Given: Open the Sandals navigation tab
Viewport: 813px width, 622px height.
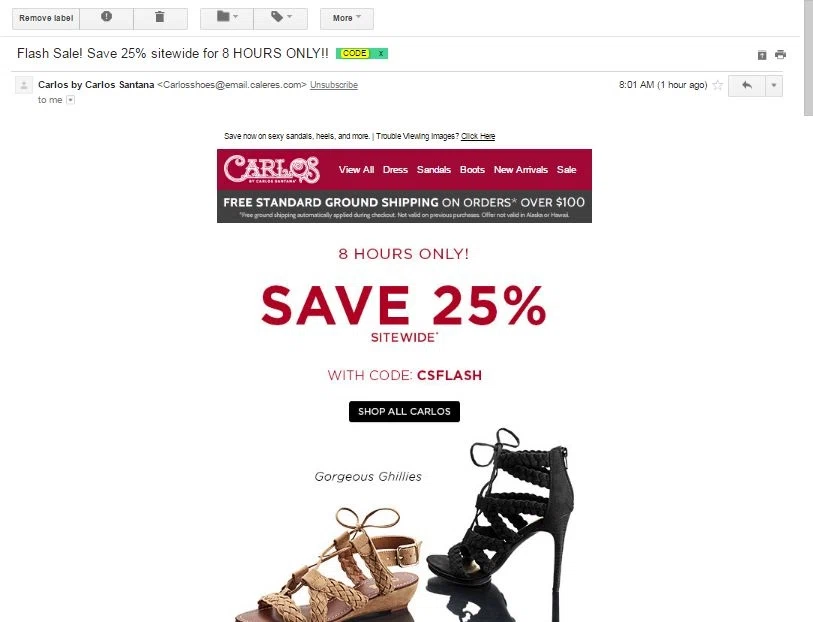Looking at the screenshot, I should (x=433, y=169).
